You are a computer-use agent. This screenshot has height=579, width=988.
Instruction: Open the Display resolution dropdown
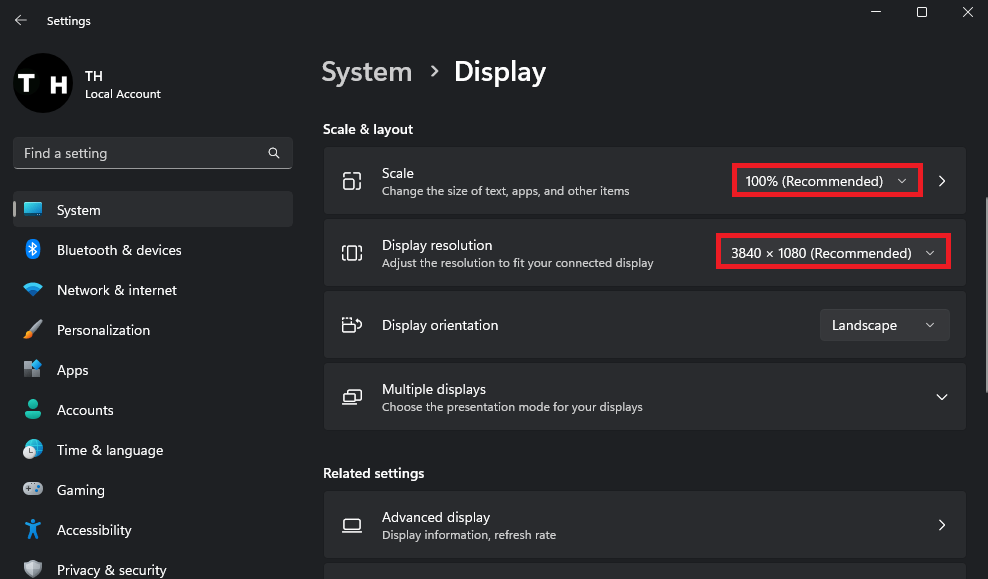coord(833,253)
